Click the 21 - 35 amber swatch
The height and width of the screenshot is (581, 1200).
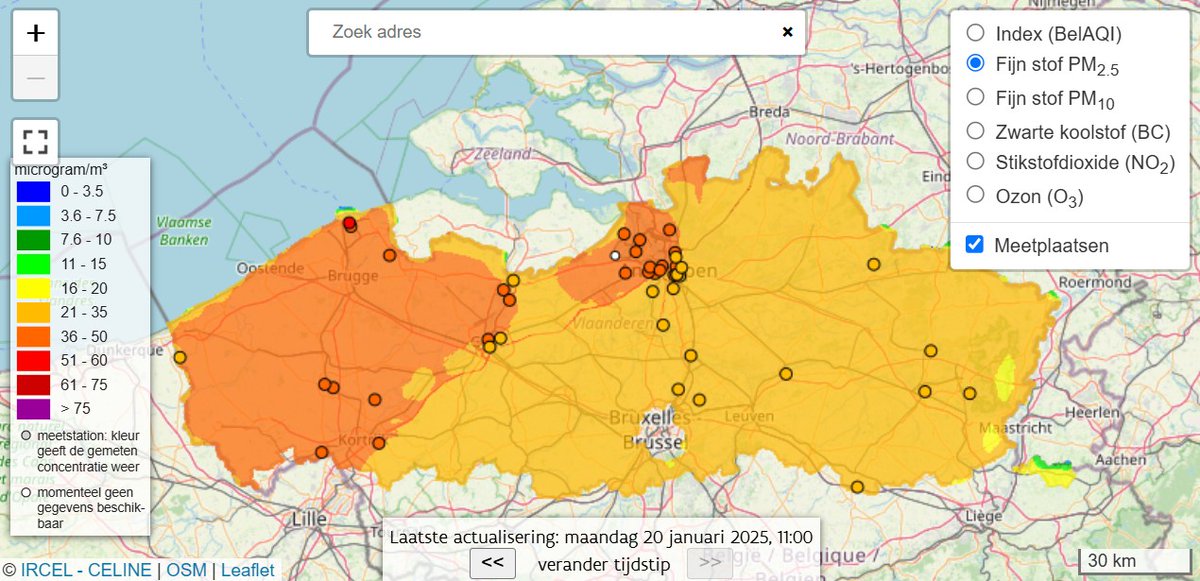pos(32,312)
